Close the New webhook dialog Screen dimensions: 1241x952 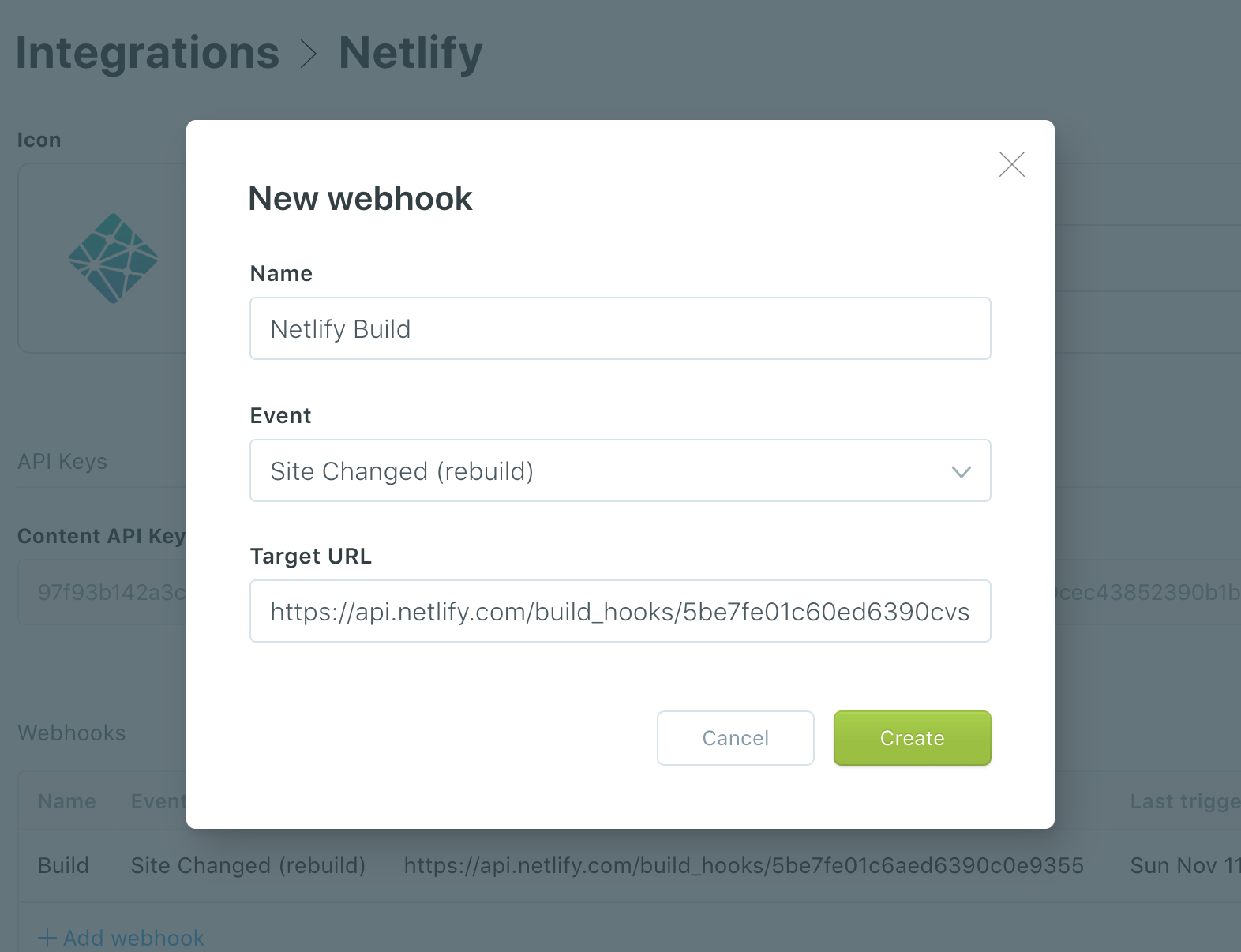(x=1011, y=164)
